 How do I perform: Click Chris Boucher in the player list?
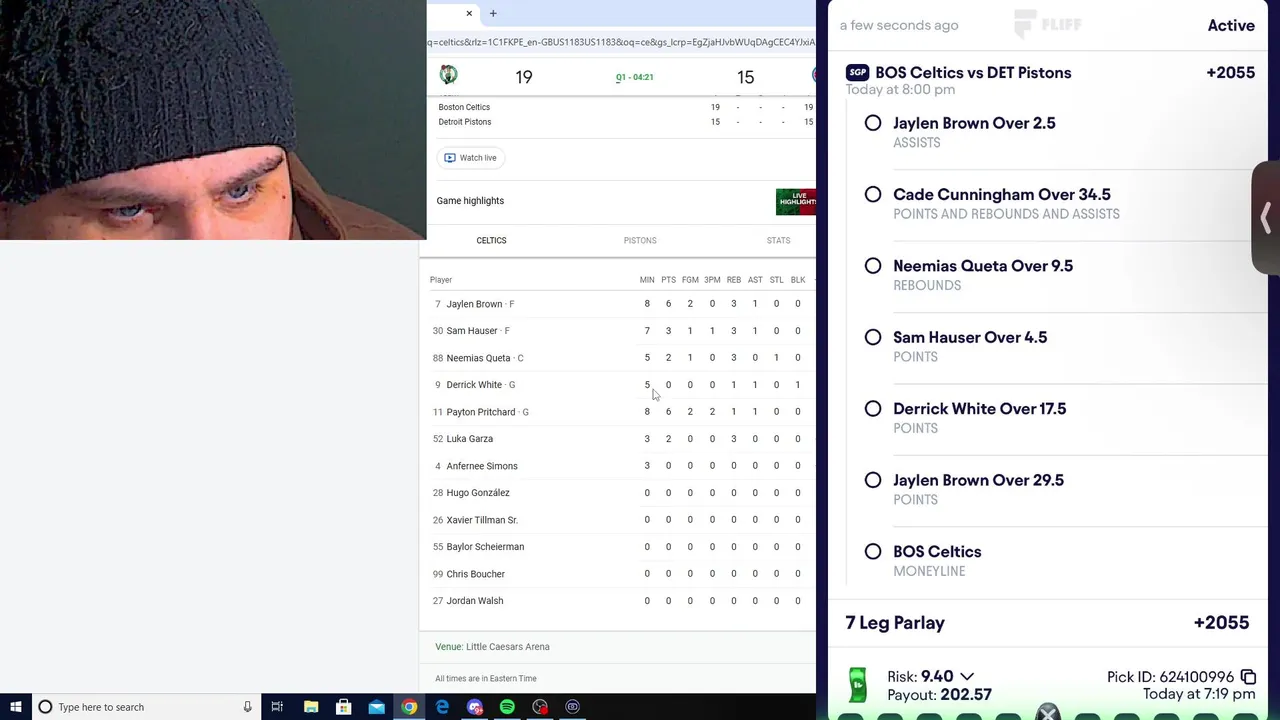475,574
